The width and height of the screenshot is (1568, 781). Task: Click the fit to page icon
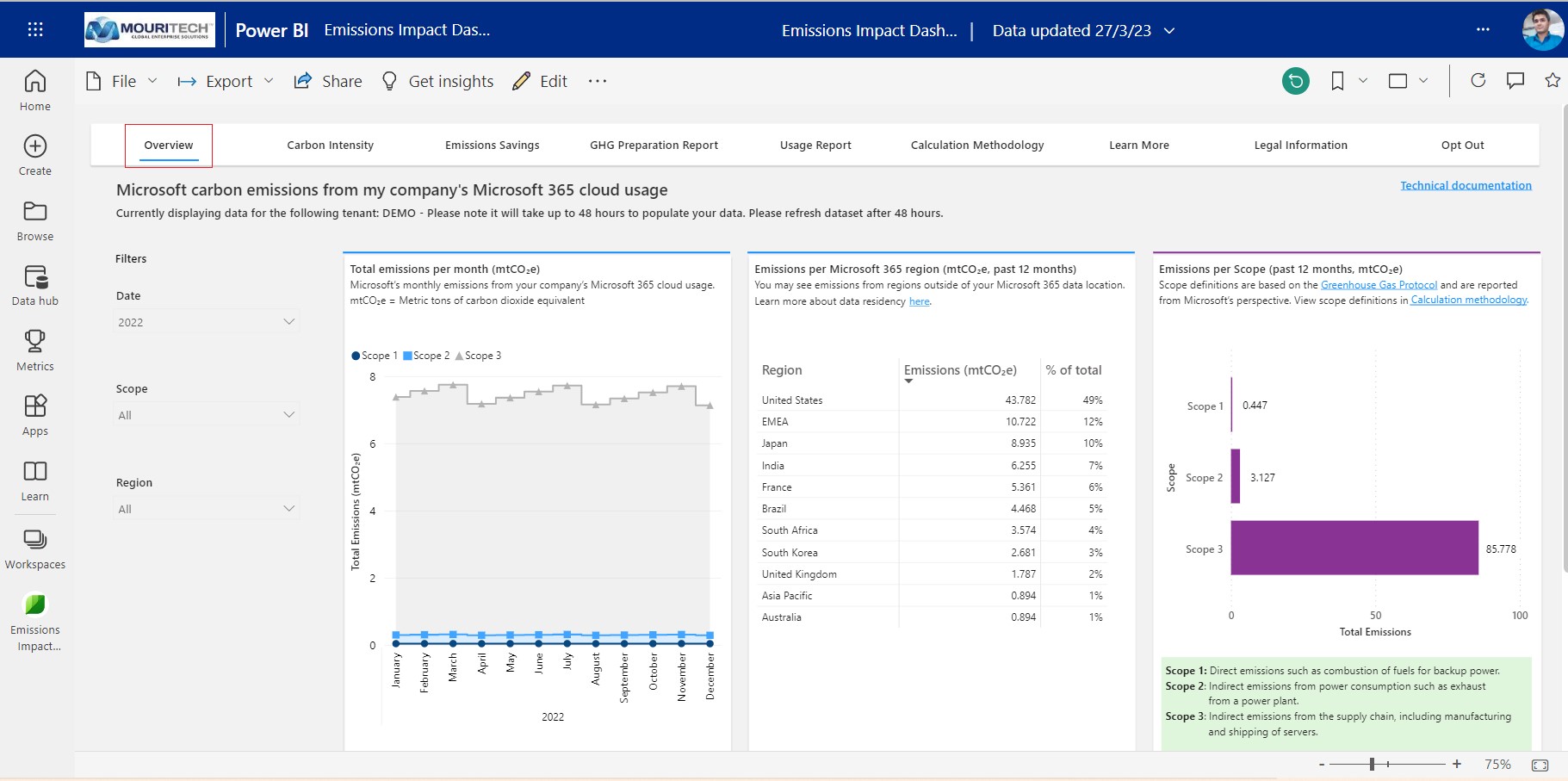coord(1540,765)
